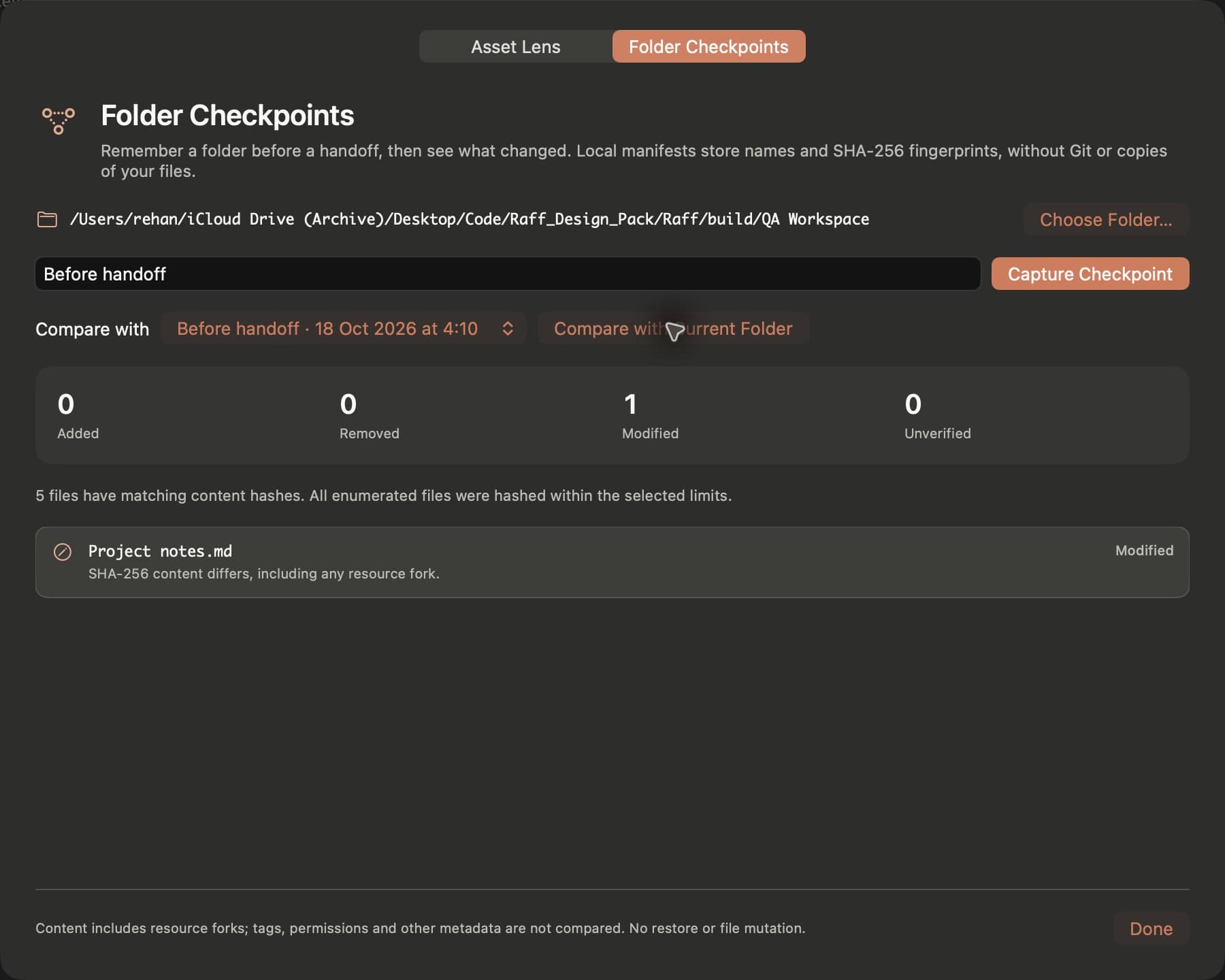
Task: Close the panel with Done
Action: coord(1151,928)
